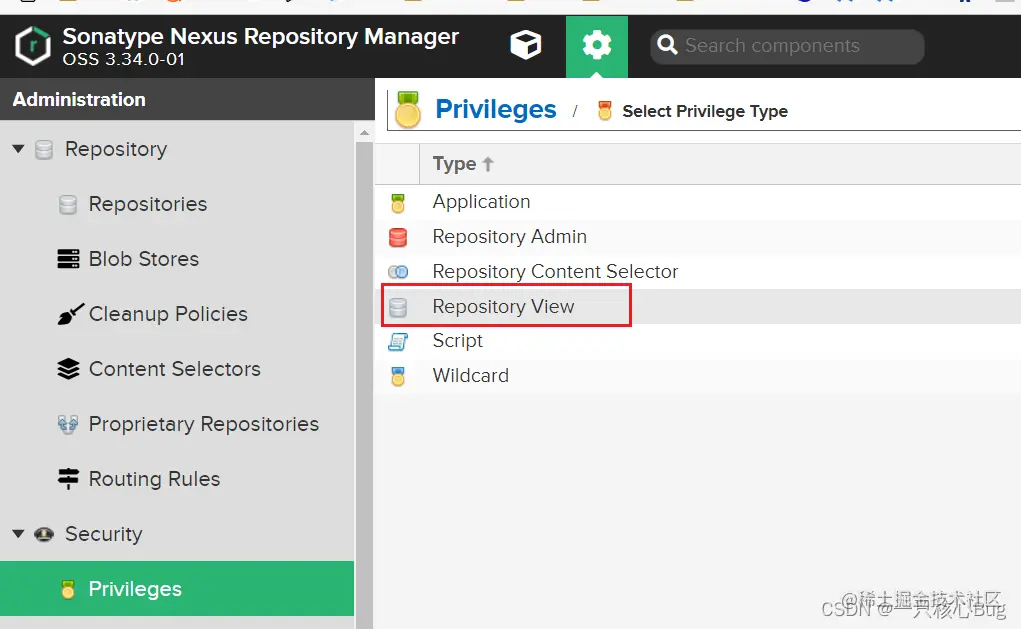
Task: Click the Select Privilege Type breadcrumb icon
Action: 605,111
